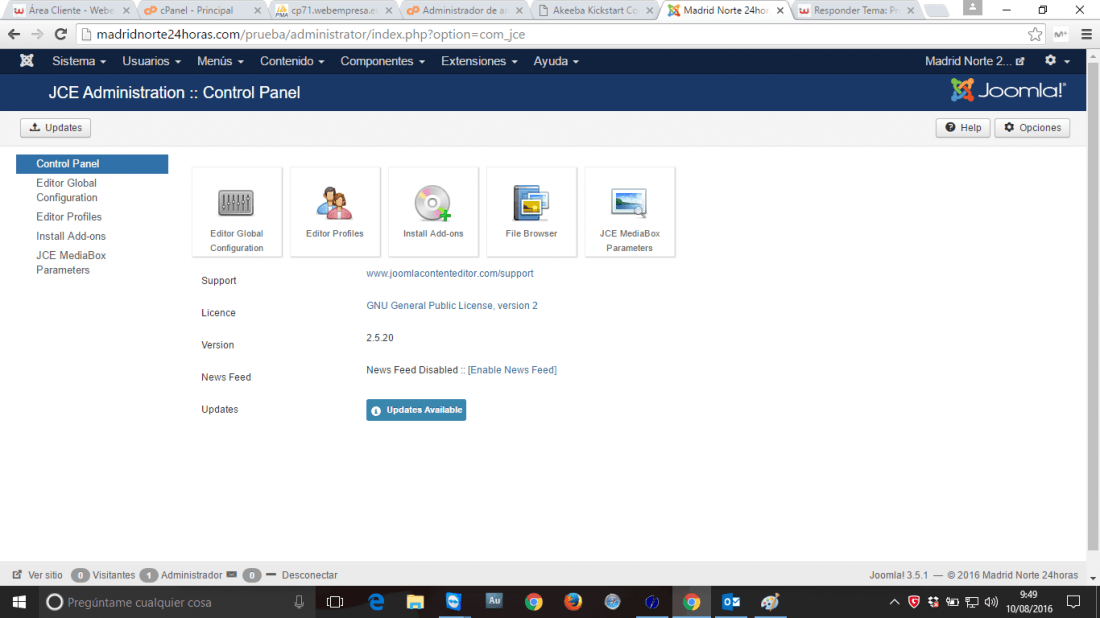1100x618 pixels.
Task: Open the Windows action center notifications icon
Action: (1073, 602)
